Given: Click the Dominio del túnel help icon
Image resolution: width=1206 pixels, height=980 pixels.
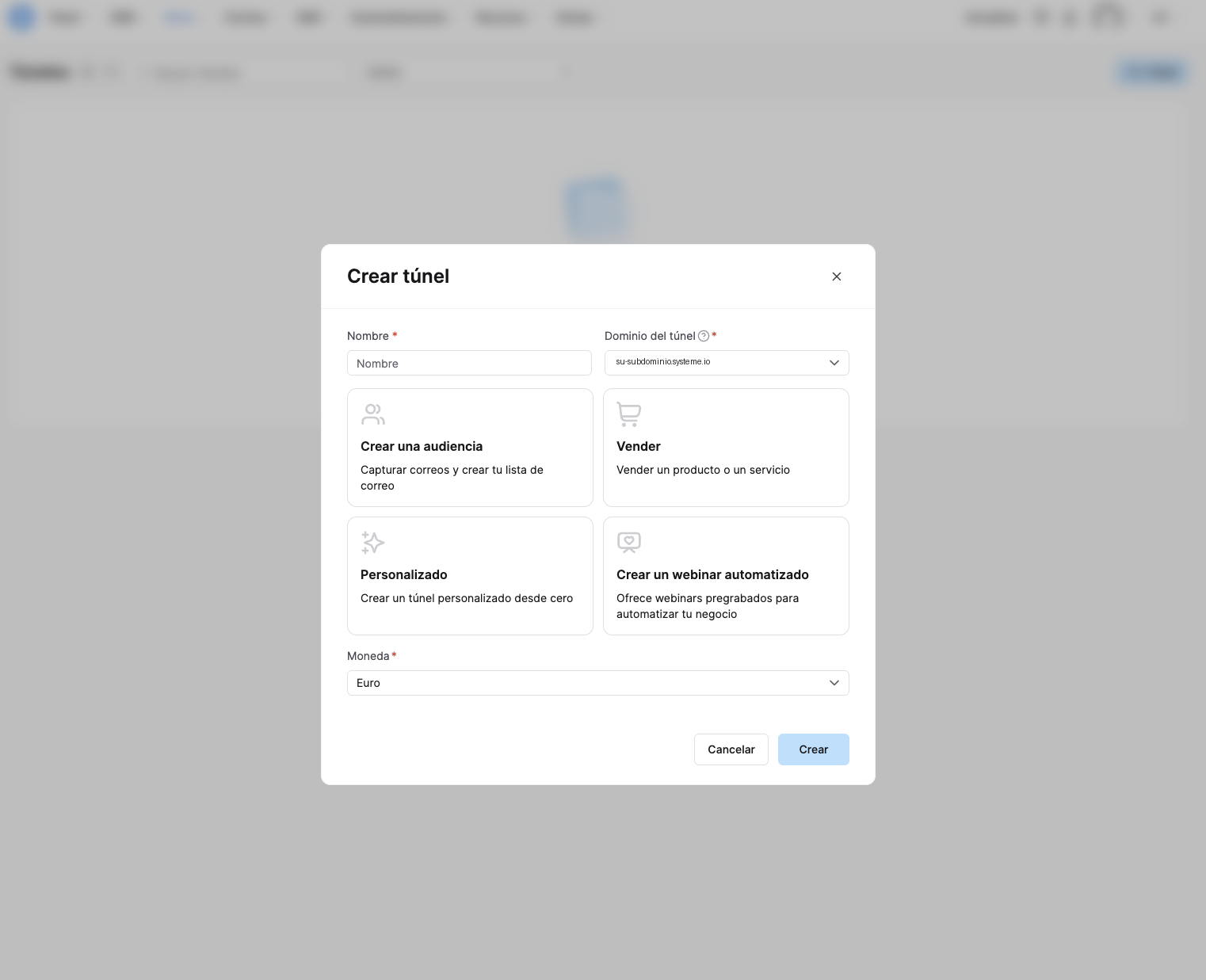Looking at the screenshot, I should [x=704, y=336].
